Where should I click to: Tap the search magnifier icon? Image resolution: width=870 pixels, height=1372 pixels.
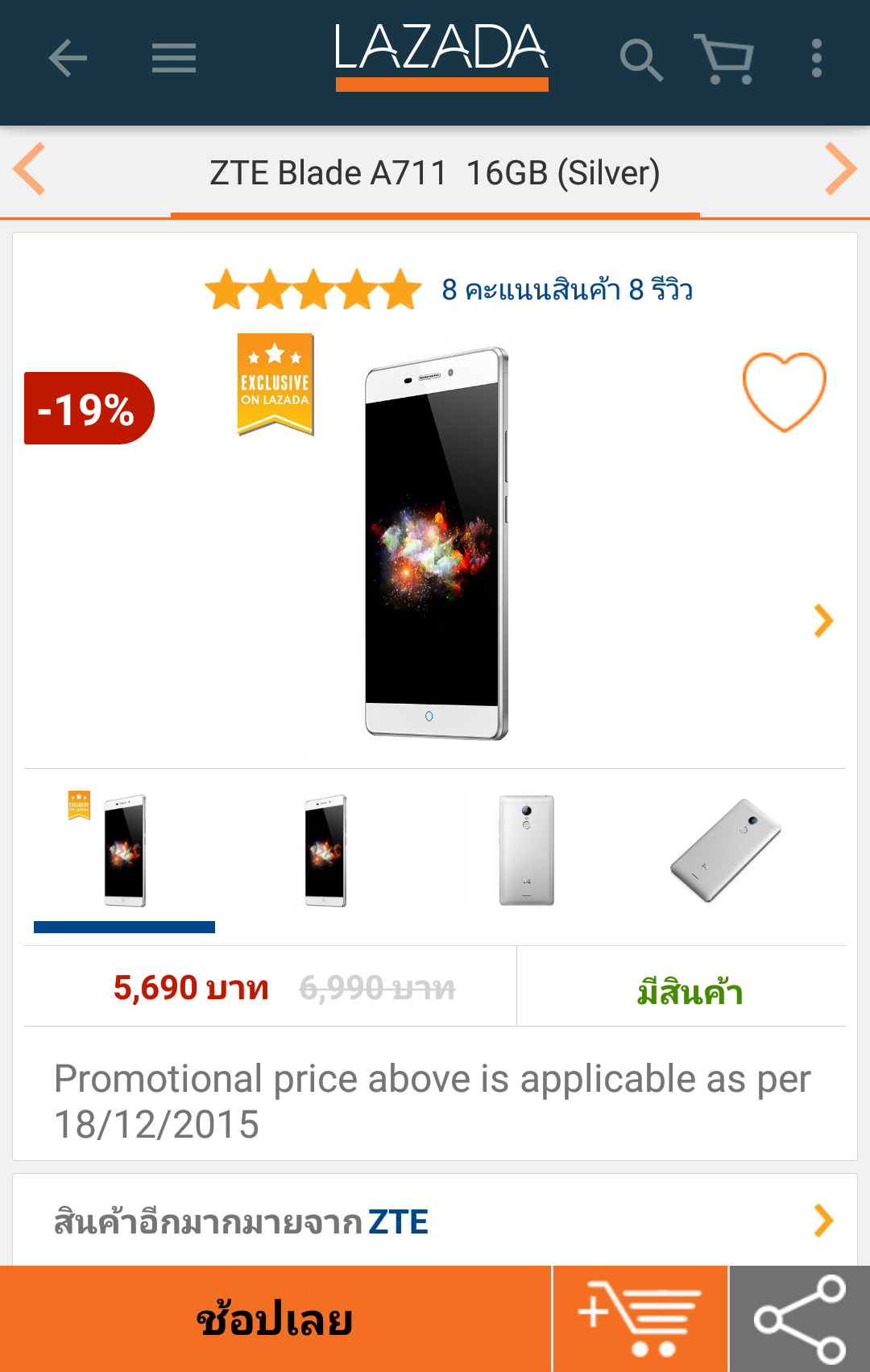point(641,60)
